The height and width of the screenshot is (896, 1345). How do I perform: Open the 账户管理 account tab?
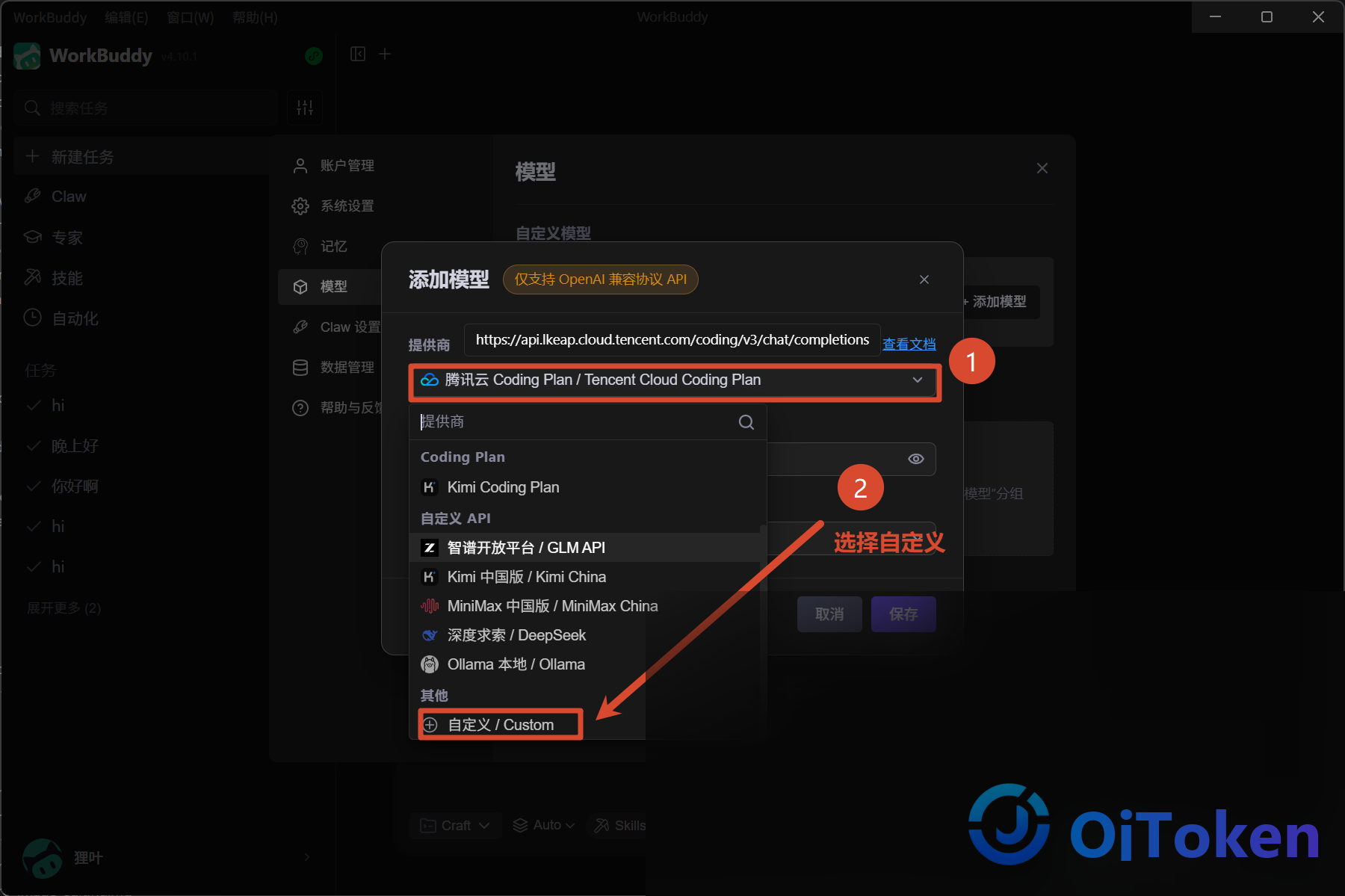click(333, 166)
